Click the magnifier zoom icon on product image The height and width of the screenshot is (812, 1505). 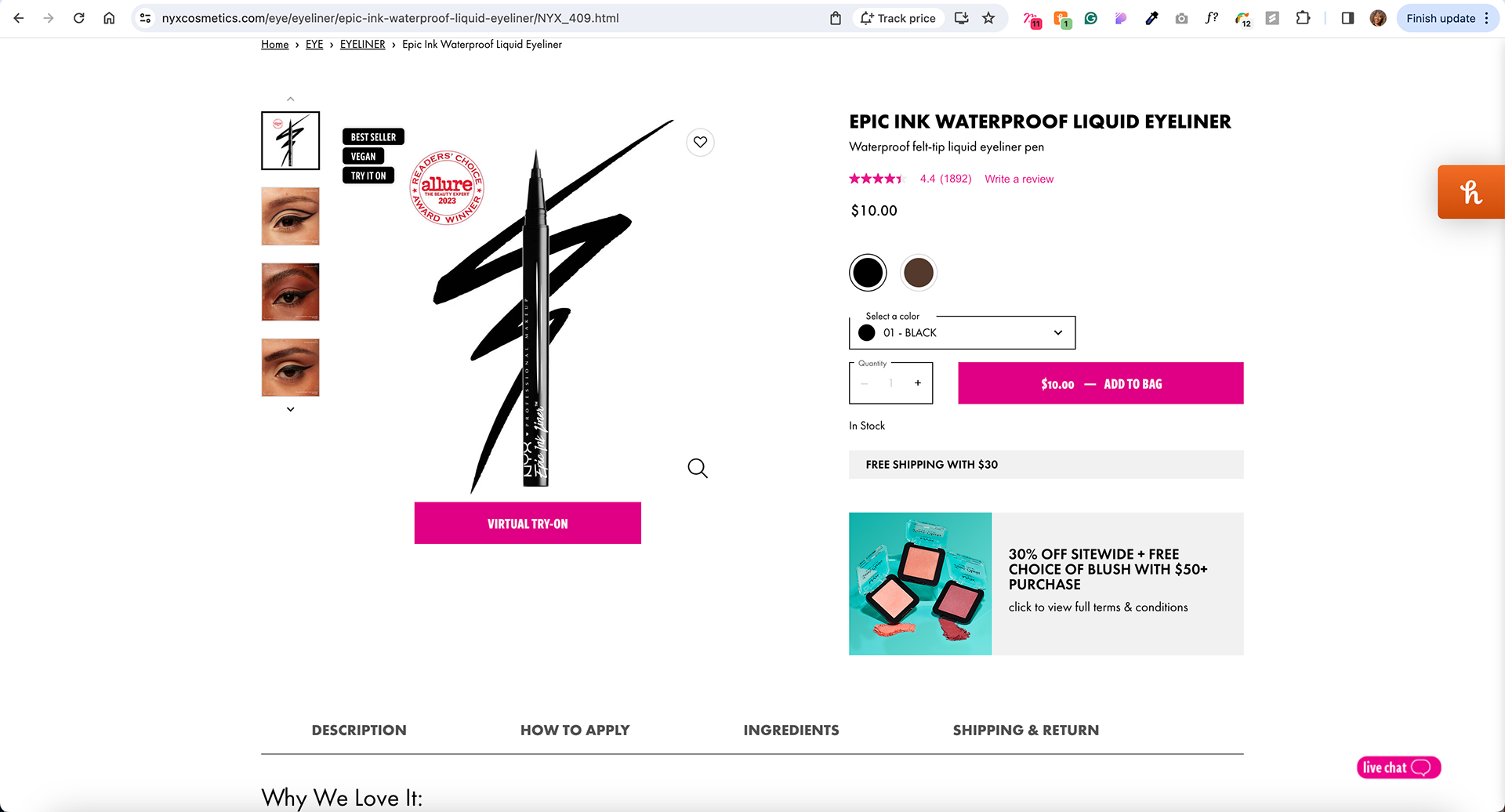[697, 469]
